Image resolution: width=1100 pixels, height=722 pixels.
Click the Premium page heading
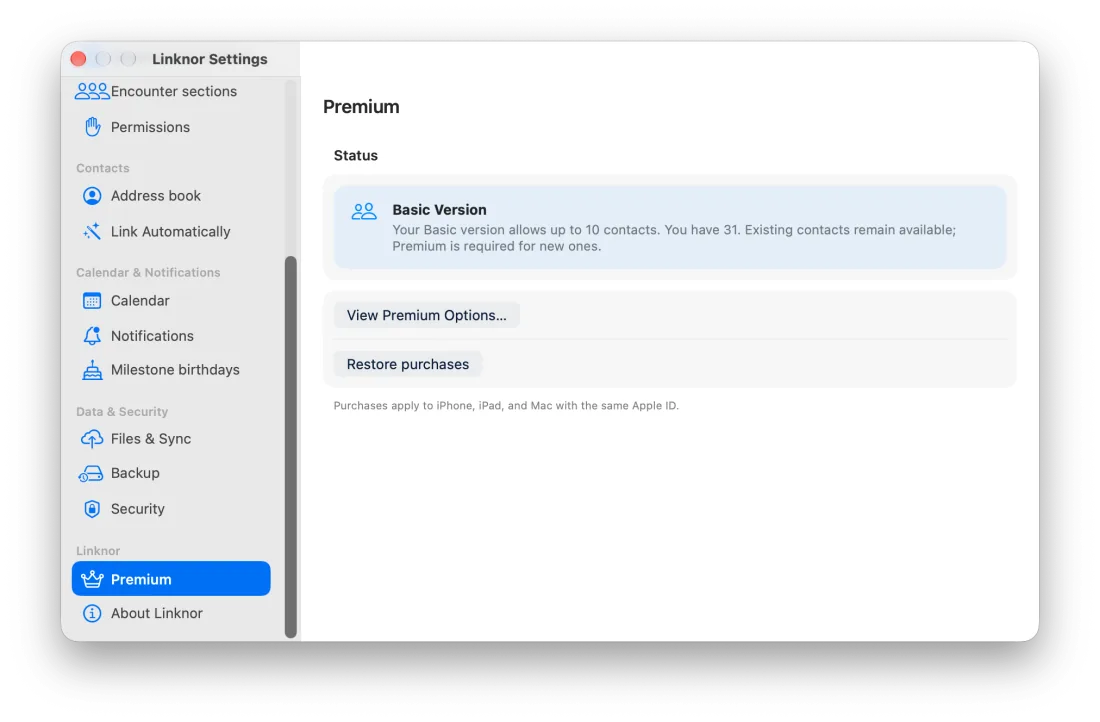click(361, 107)
